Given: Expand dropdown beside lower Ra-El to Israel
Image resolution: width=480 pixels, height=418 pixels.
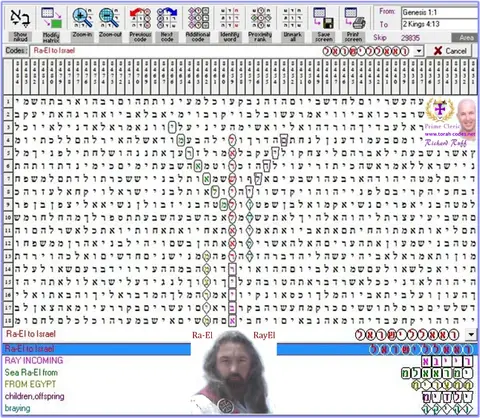Looking at the screenshot, I should click(x=471, y=334).
